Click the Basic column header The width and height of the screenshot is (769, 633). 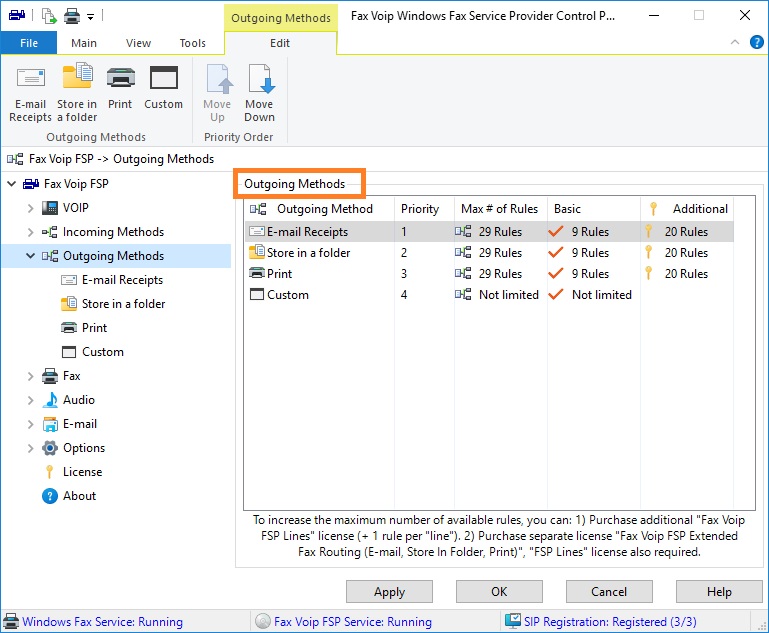pos(594,209)
